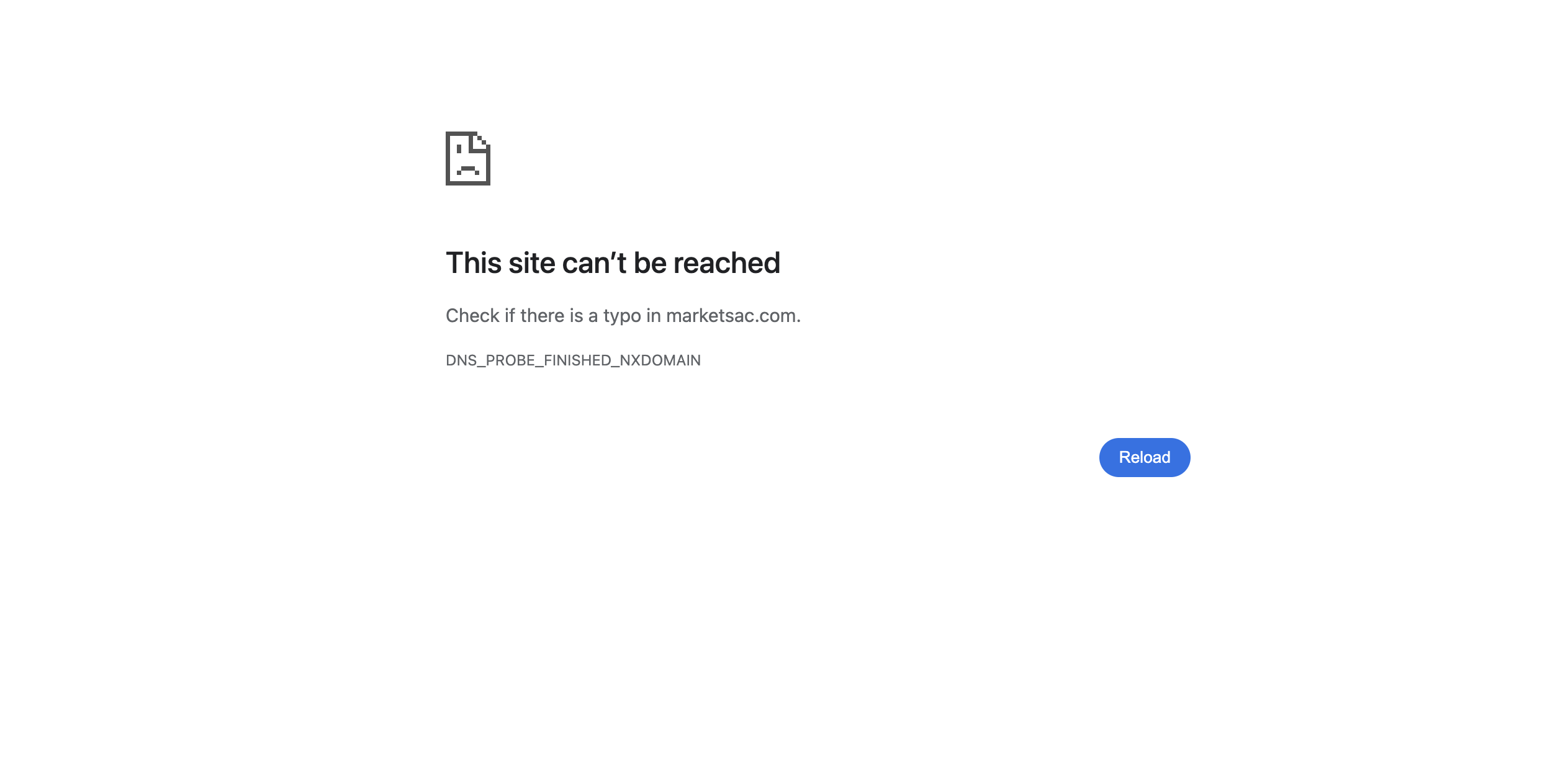
Task: Click the marketsac.com domain text
Action: (x=731, y=315)
